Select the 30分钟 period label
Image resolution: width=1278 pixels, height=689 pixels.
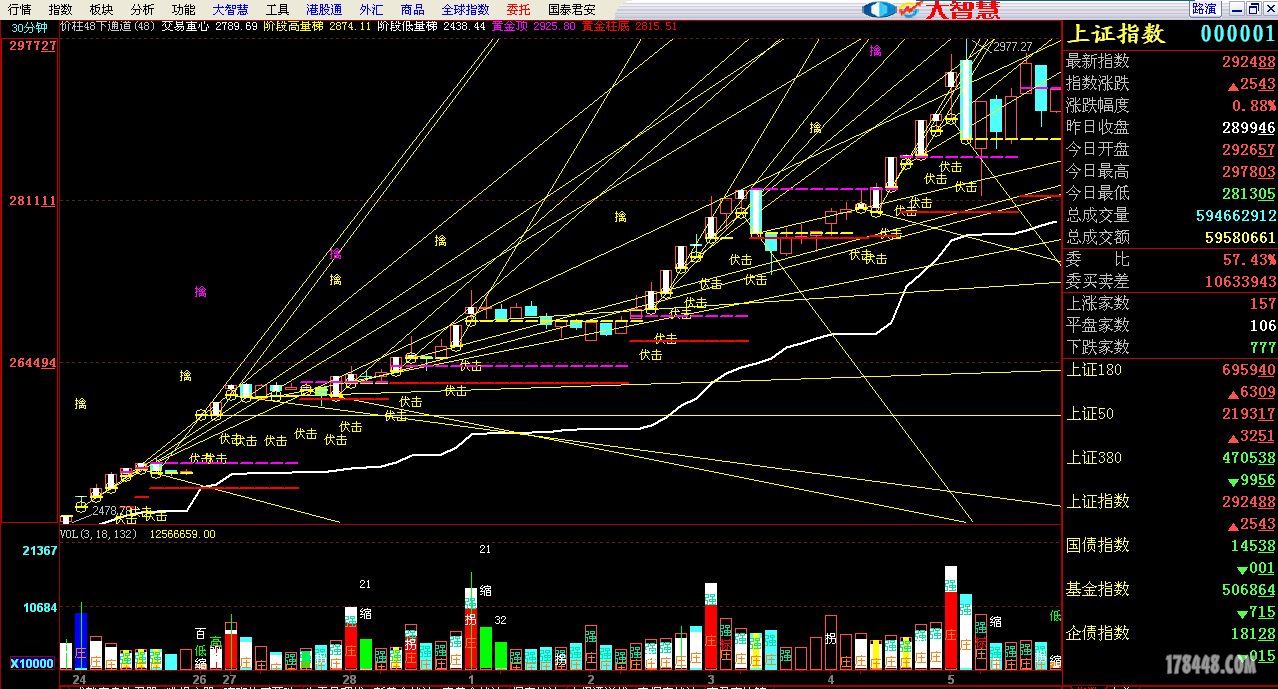[x=29, y=28]
